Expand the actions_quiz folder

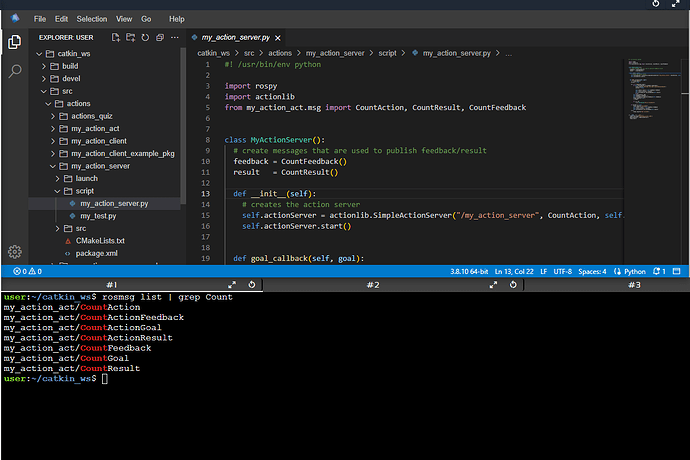point(92,116)
